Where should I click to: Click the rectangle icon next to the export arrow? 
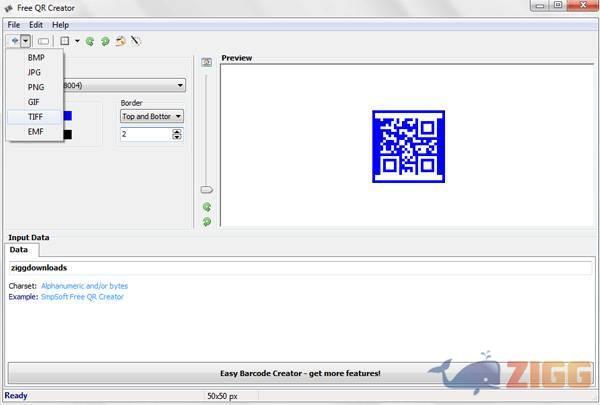pos(43,41)
